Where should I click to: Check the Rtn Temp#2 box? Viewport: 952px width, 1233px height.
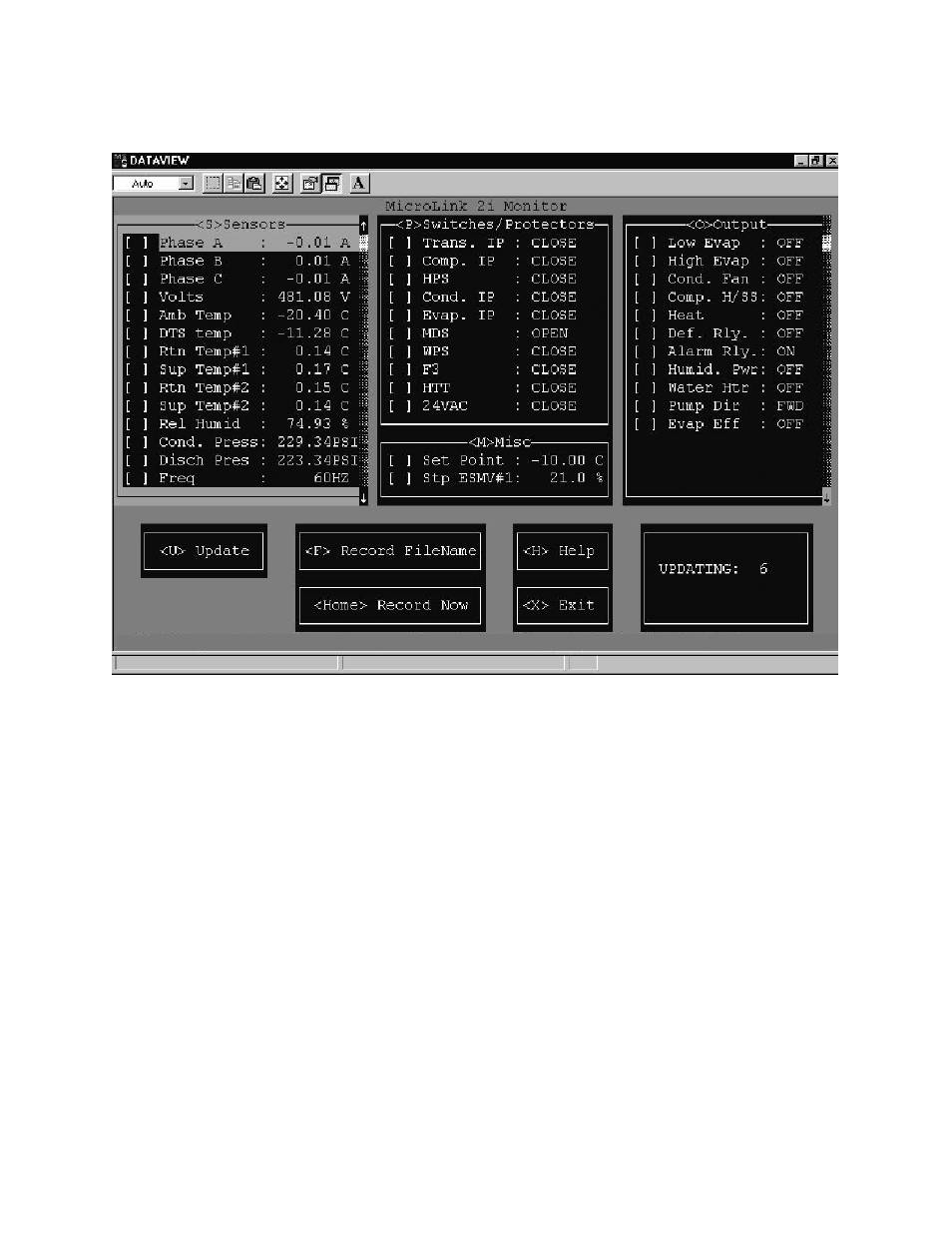point(138,387)
